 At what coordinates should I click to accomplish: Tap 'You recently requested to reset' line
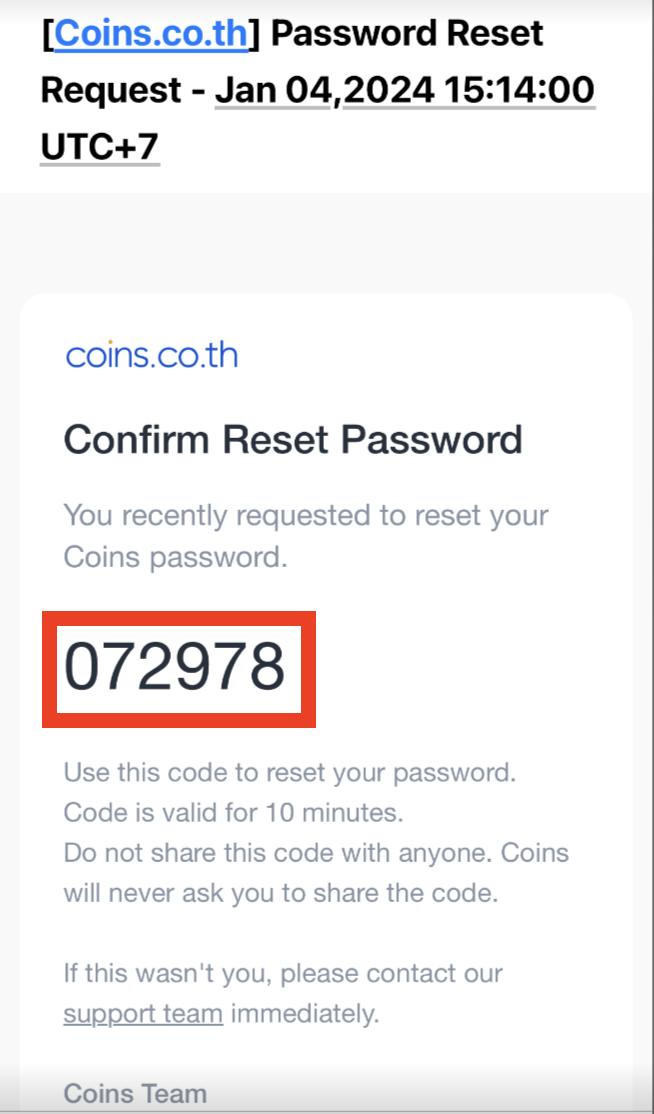306,517
